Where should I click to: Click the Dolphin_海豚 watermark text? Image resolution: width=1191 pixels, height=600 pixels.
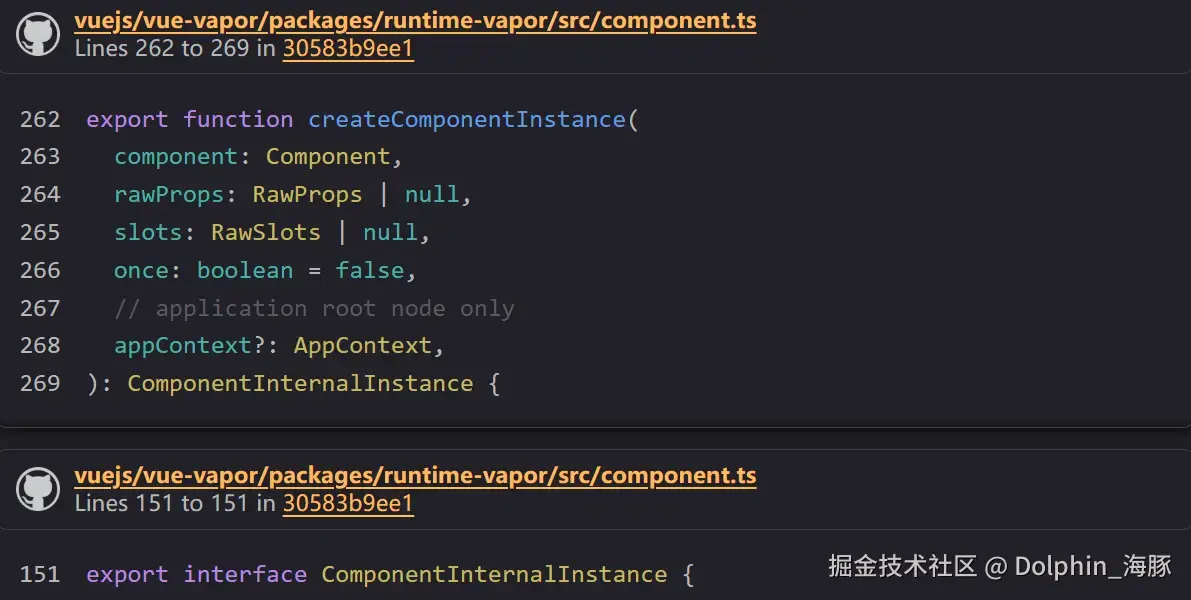1093,567
